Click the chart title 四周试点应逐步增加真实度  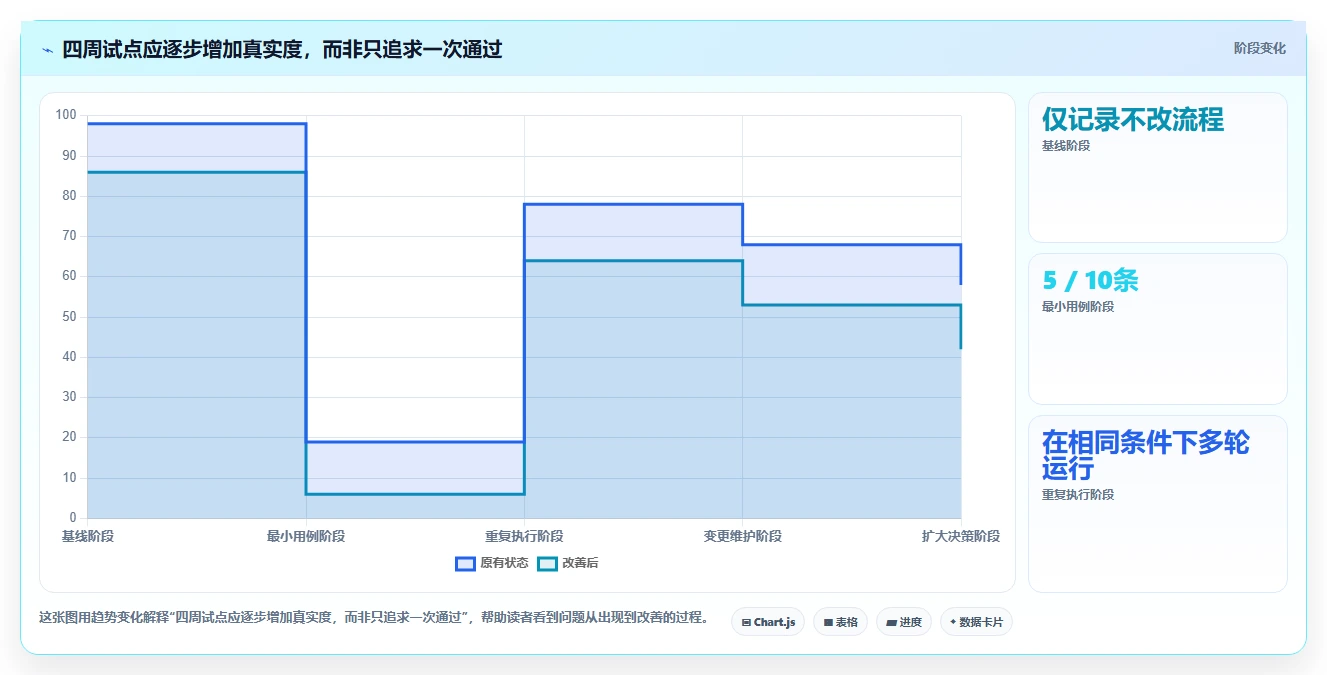click(282, 49)
